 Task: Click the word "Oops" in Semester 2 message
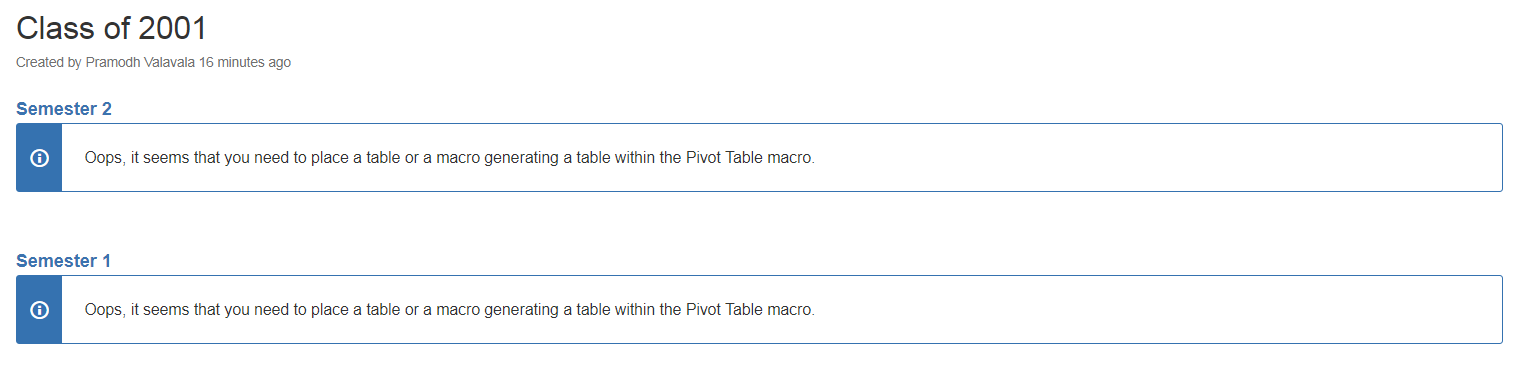(x=103, y=158)
